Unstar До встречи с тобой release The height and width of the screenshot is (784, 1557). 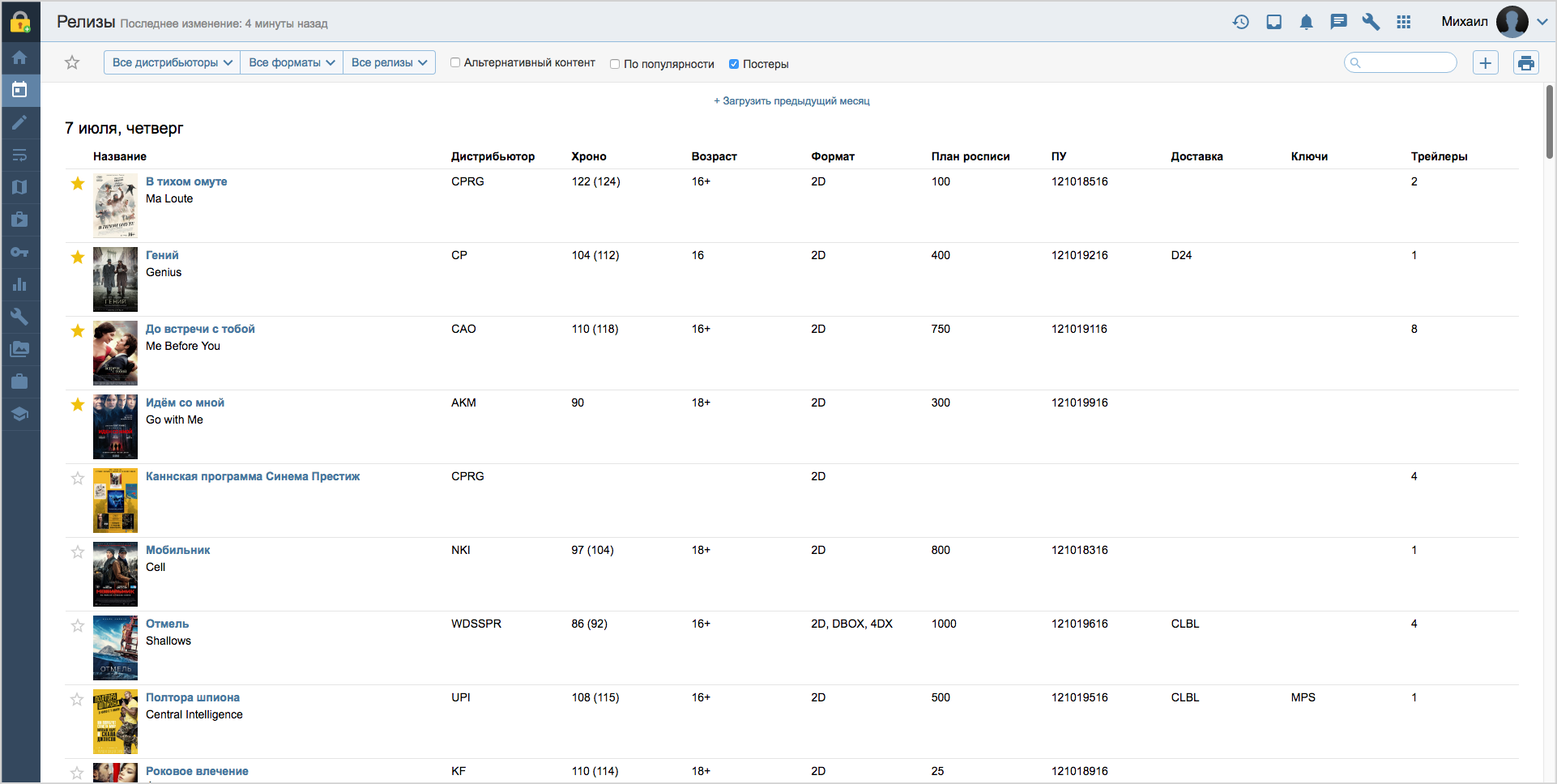click(78, 330)
